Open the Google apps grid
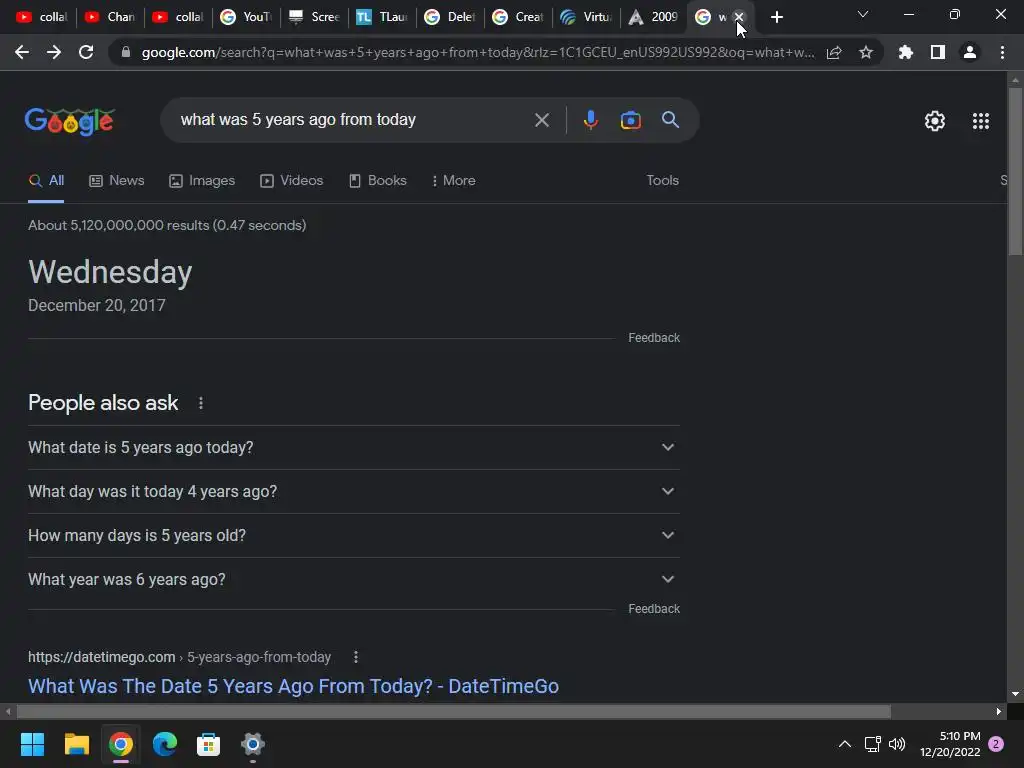This screenshot has width=1024, height=768. point(980,121)
